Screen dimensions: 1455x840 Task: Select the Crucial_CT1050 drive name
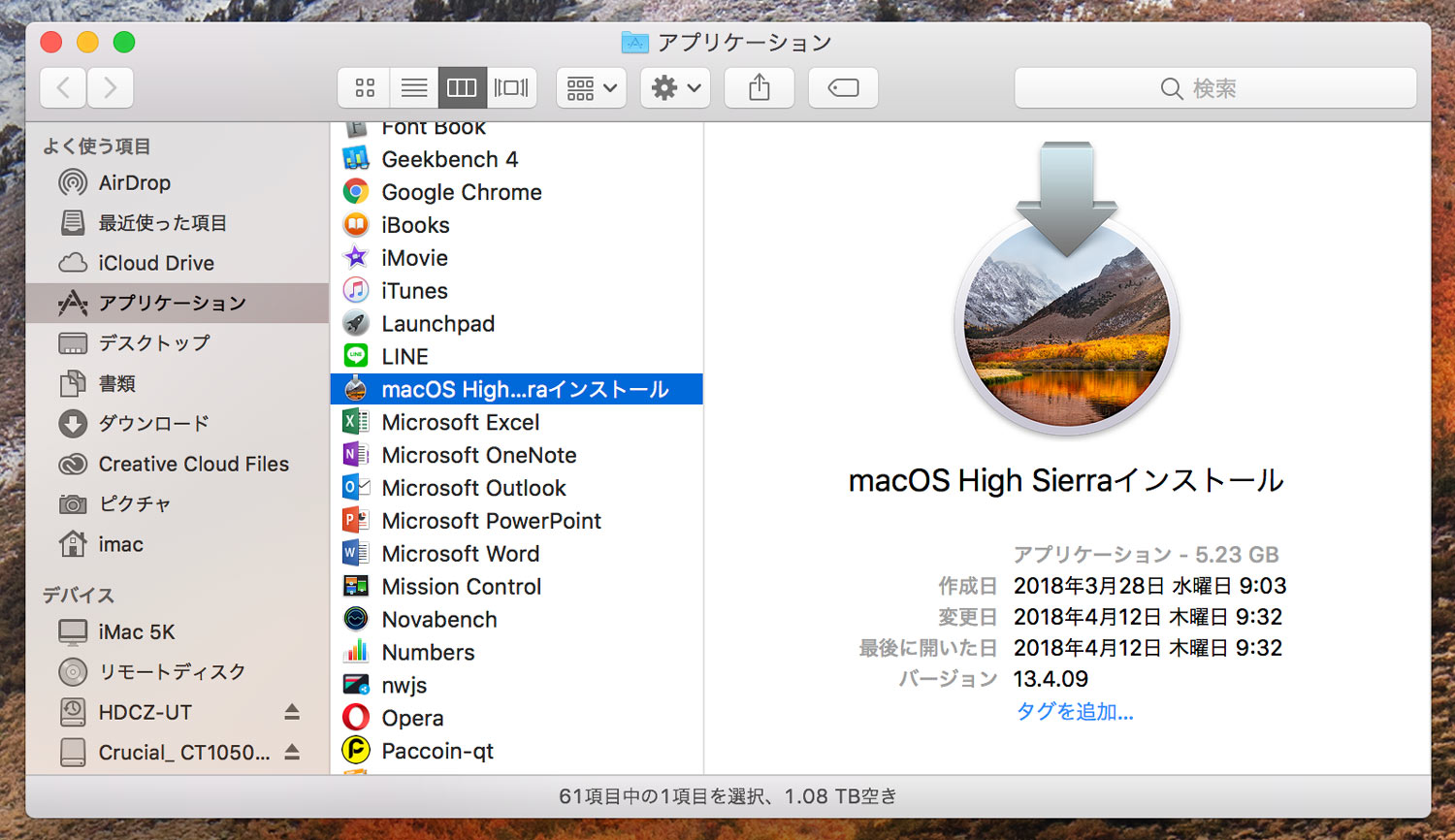(184, 752)
